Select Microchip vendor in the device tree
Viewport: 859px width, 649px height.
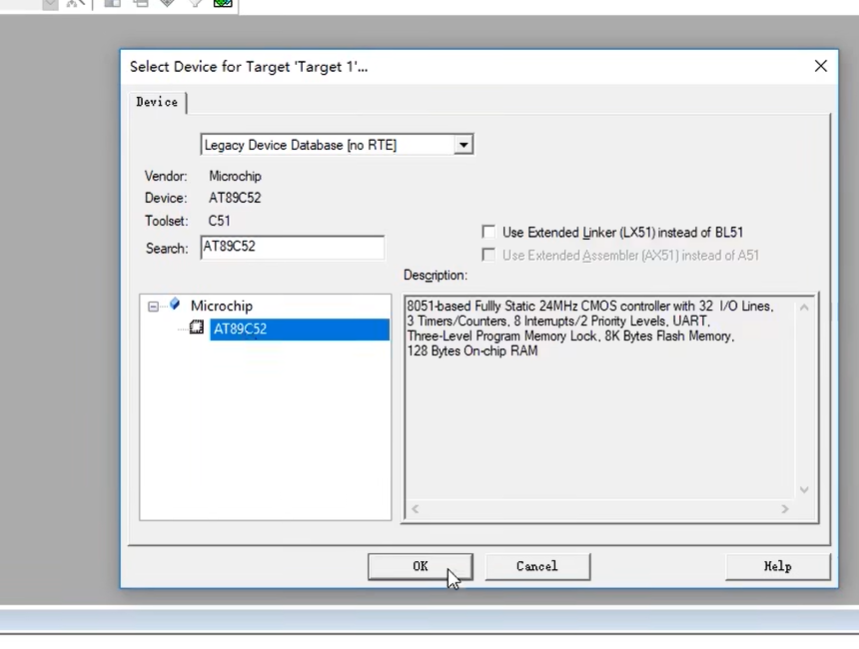(x=221, y=306)
